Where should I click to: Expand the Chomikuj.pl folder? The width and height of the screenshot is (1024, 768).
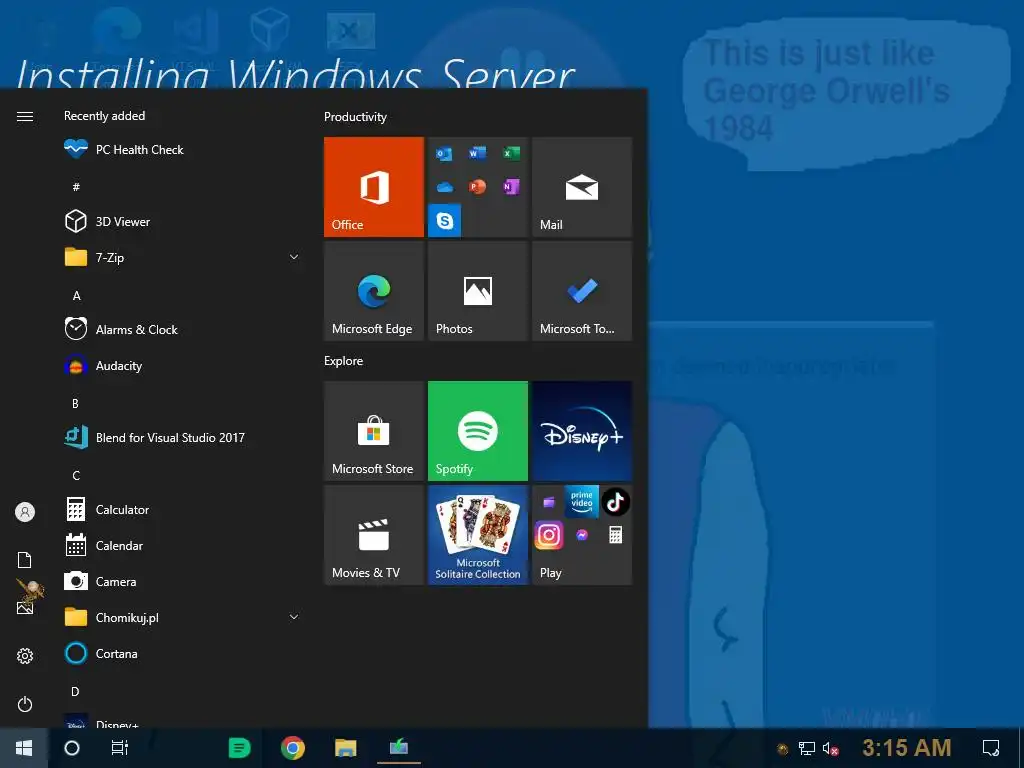click(x=184, y=617)
